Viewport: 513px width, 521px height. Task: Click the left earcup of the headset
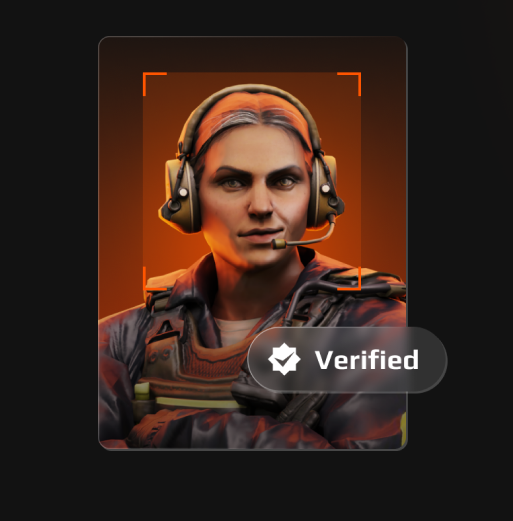(181, 195)
